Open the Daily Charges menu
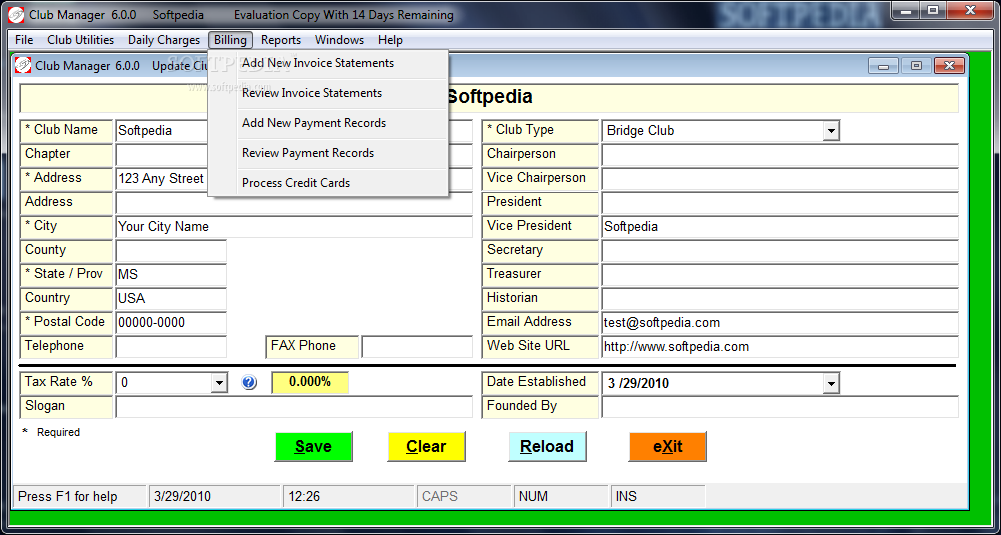1001x535 pixels. click(164, 40)
